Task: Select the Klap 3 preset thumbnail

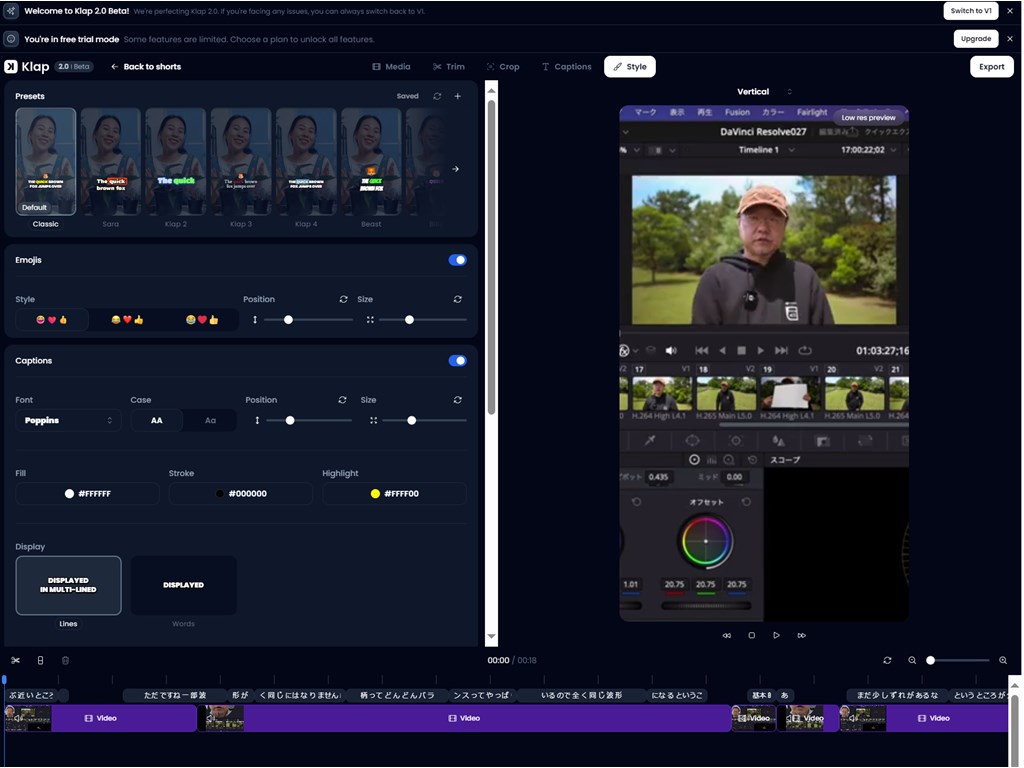Action: tap(240, 161)
